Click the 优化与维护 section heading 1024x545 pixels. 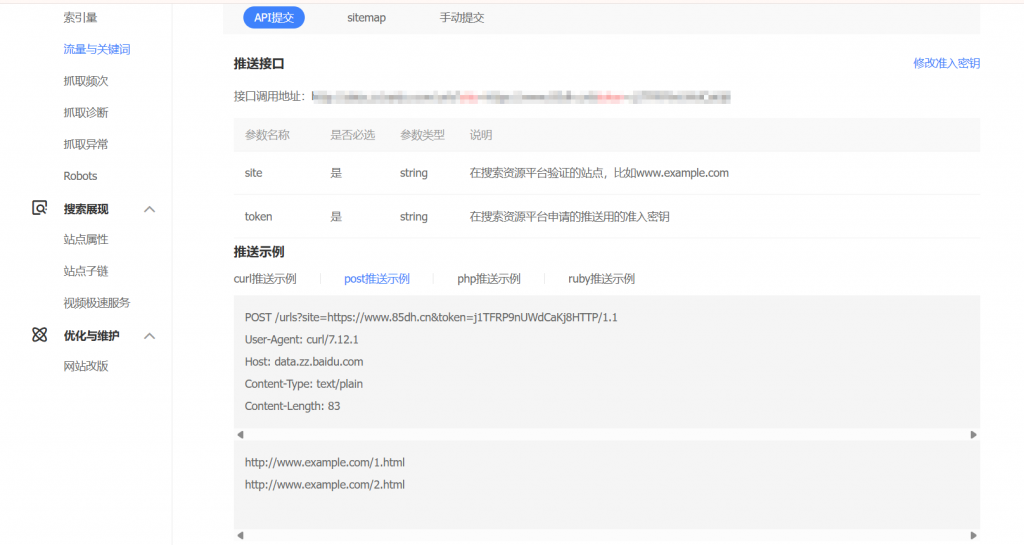point(91,335)
